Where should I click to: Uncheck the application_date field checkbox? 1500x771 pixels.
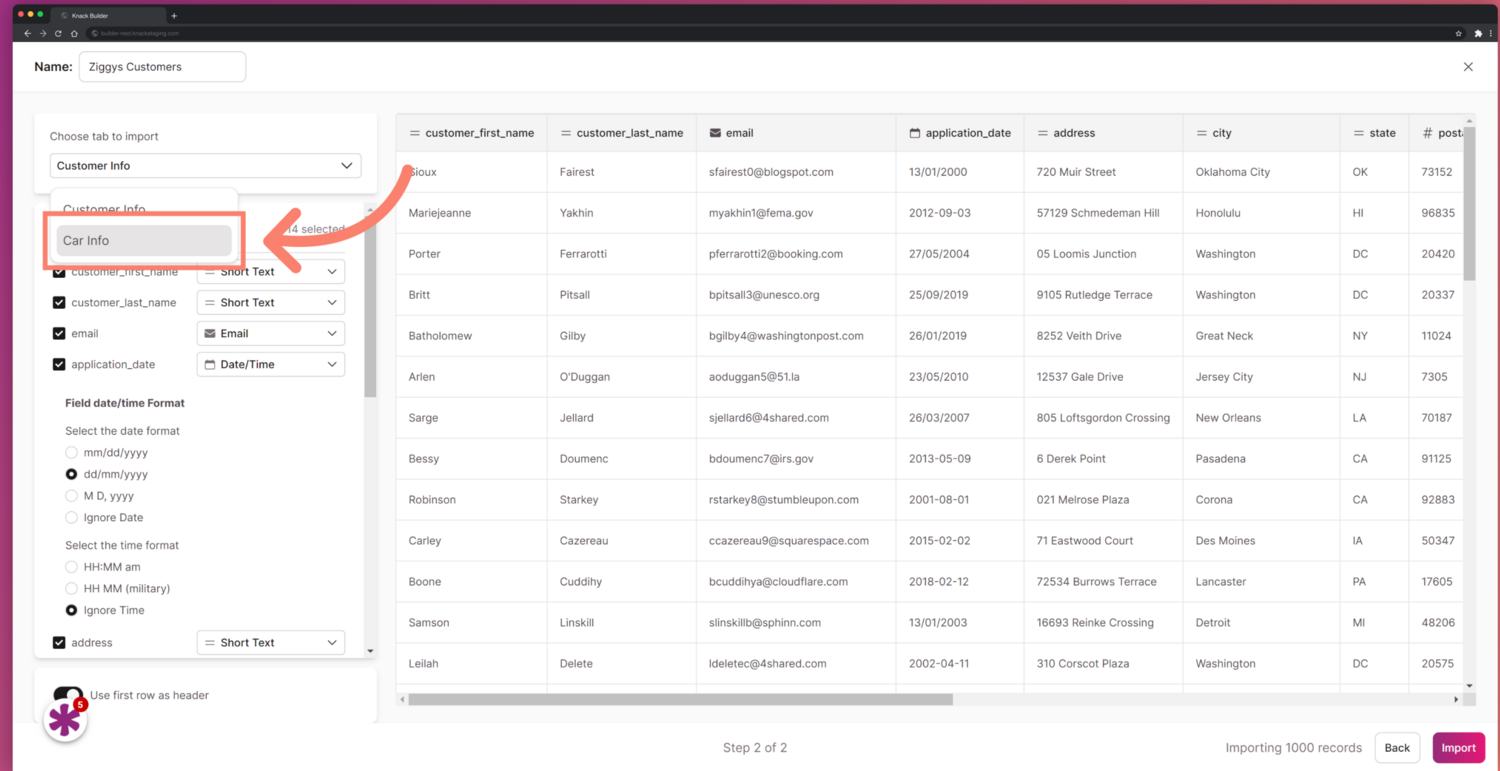[x=59, y=365]
